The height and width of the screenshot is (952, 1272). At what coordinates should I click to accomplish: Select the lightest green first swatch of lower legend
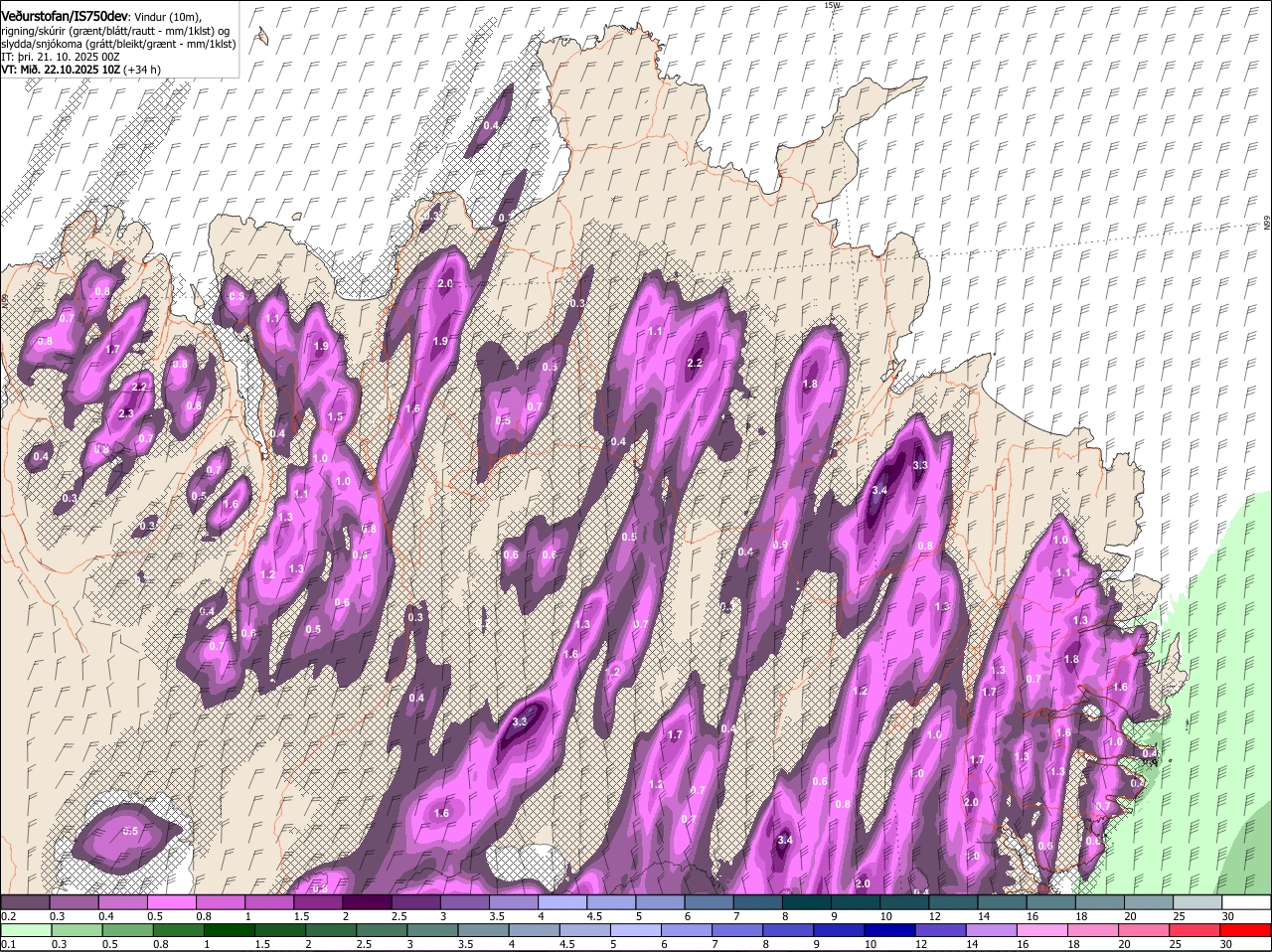(x=26, y=930)
